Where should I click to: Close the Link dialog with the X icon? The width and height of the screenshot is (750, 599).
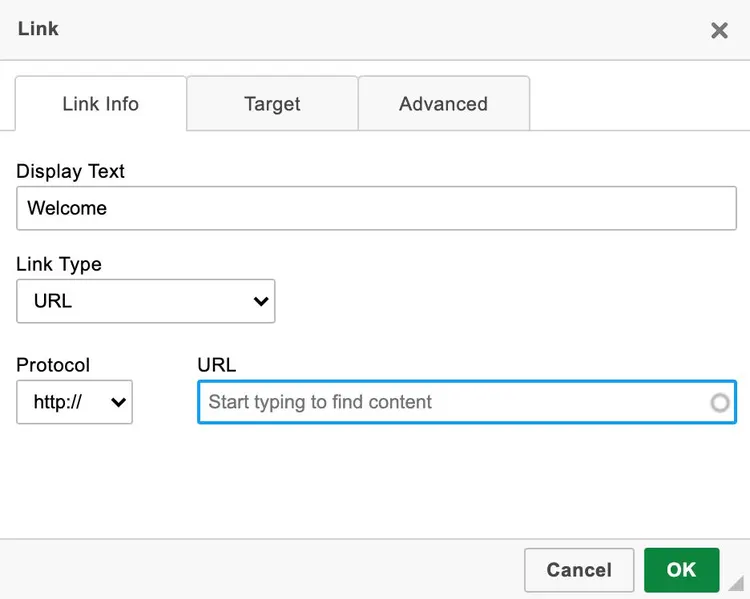pos(719,30)
